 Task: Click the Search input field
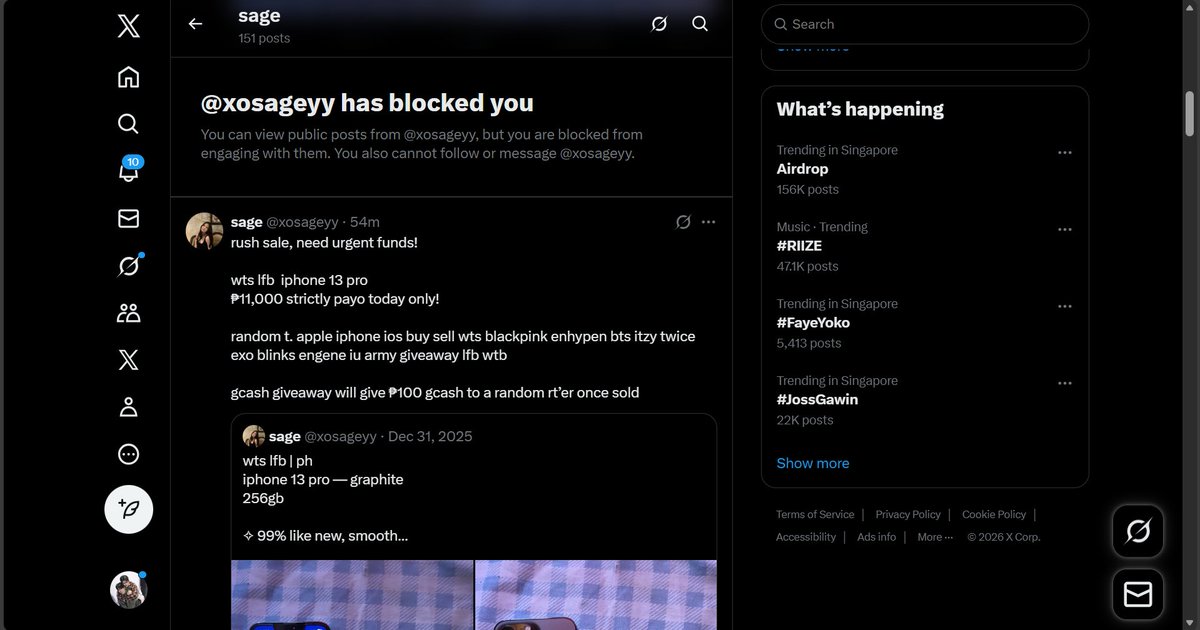925,24
